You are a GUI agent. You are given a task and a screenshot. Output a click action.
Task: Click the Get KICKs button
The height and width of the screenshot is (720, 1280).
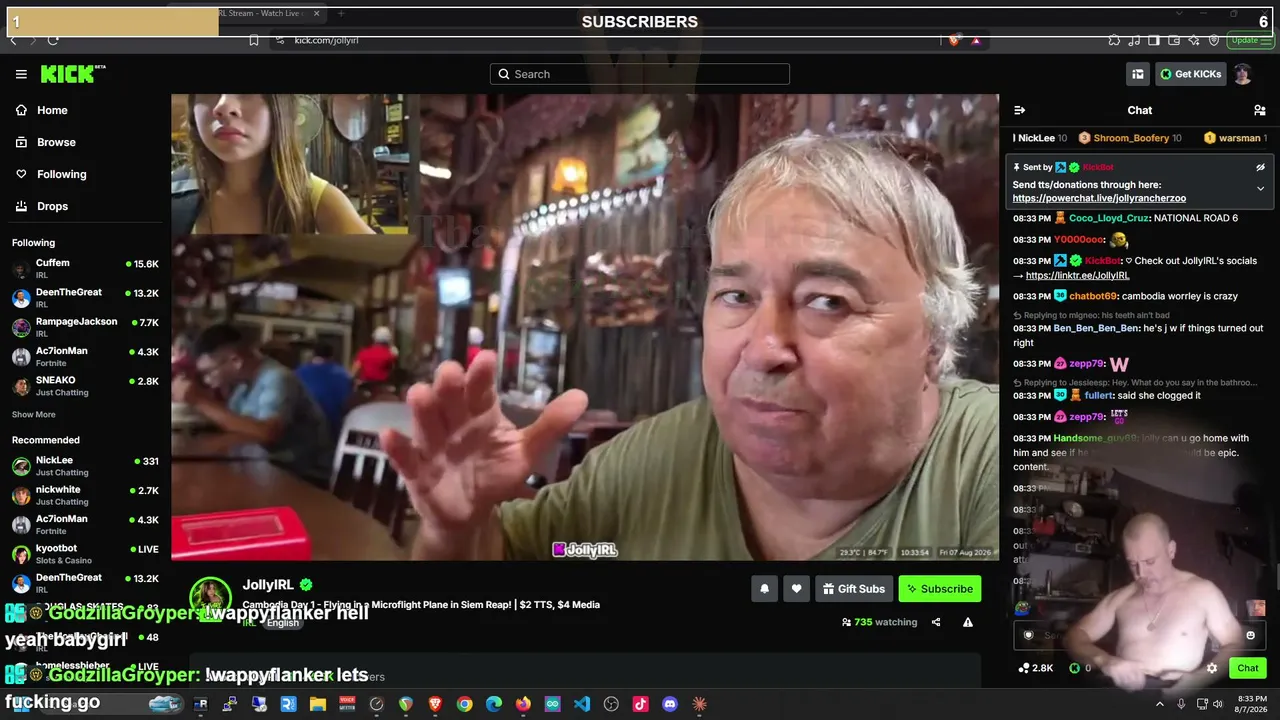pyautogui.click(x=1191, y=74)
